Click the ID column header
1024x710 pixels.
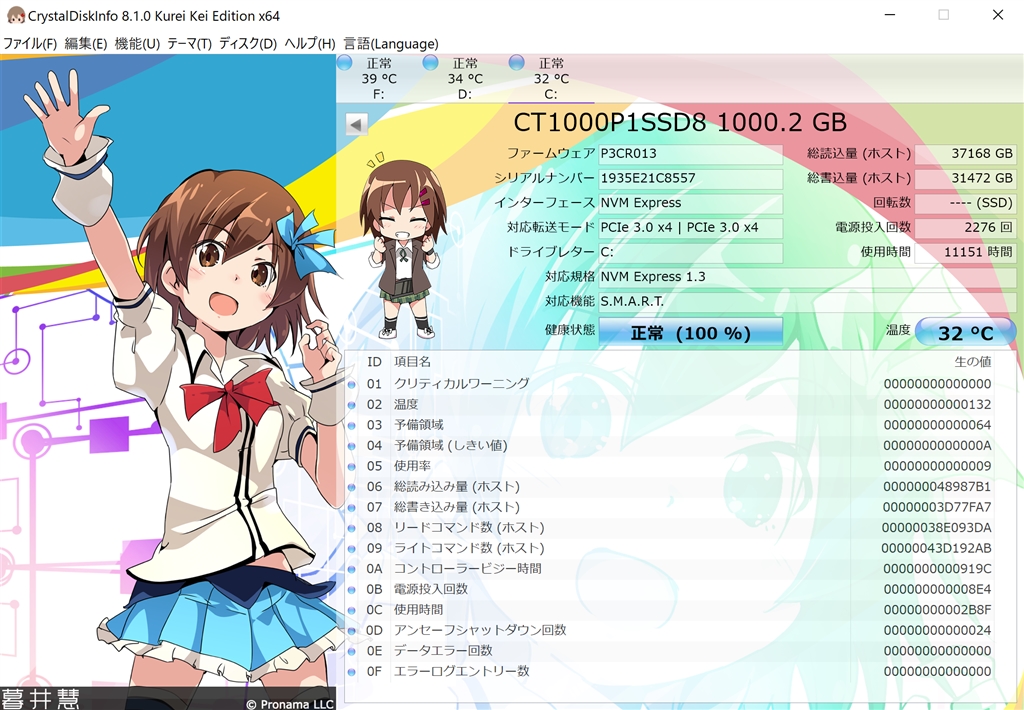click(374, 362)
